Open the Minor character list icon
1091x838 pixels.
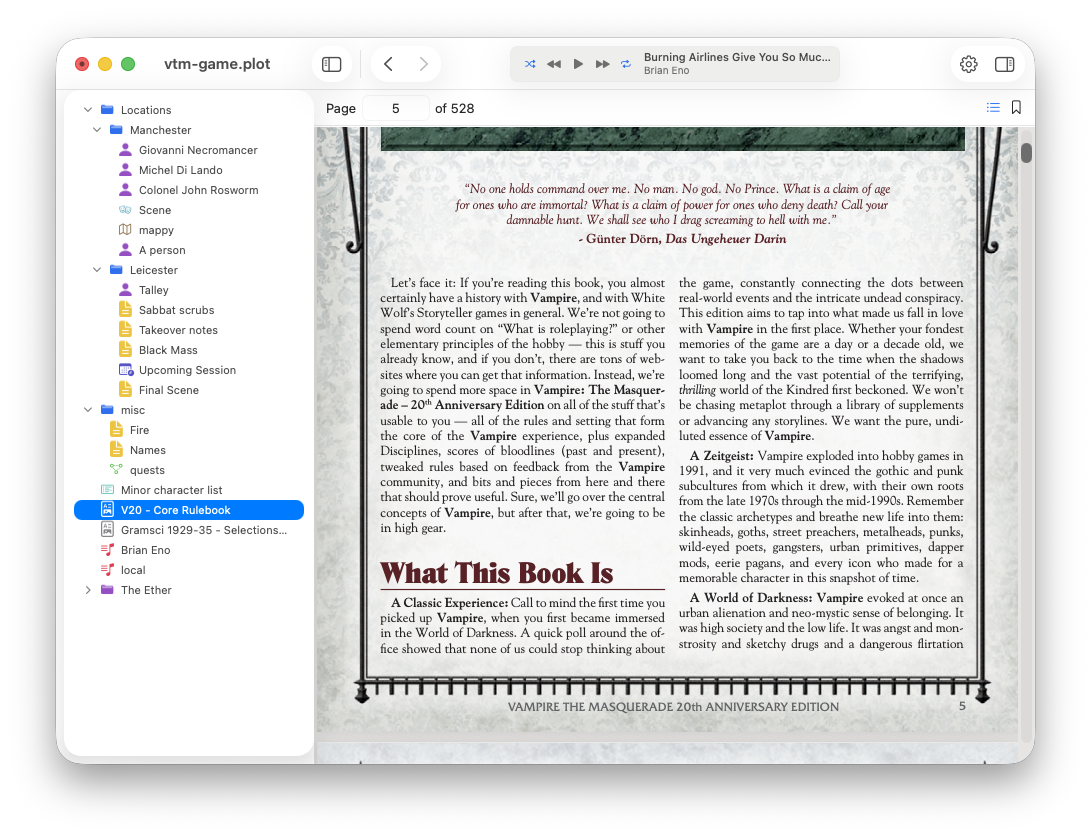[x=107, y=490]
